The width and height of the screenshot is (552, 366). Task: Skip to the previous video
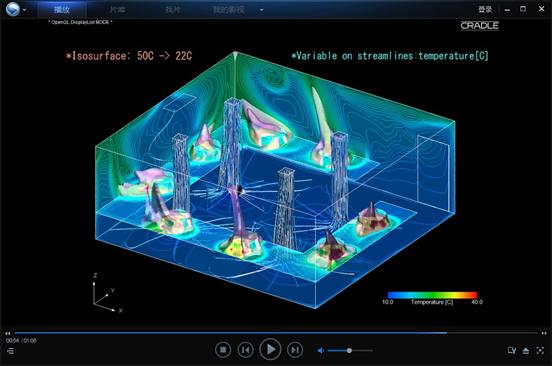(x=245, y=350)
